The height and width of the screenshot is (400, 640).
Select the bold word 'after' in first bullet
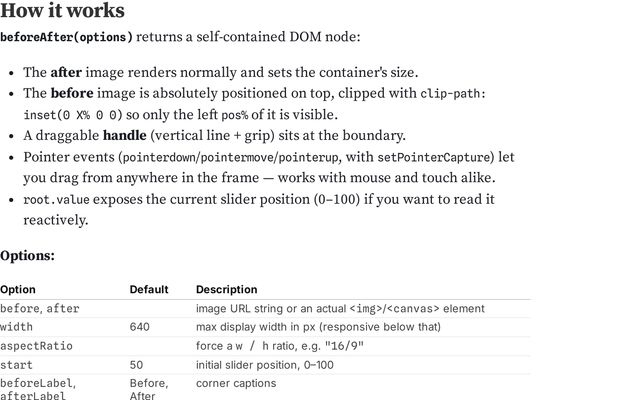[x=66, y=73]
